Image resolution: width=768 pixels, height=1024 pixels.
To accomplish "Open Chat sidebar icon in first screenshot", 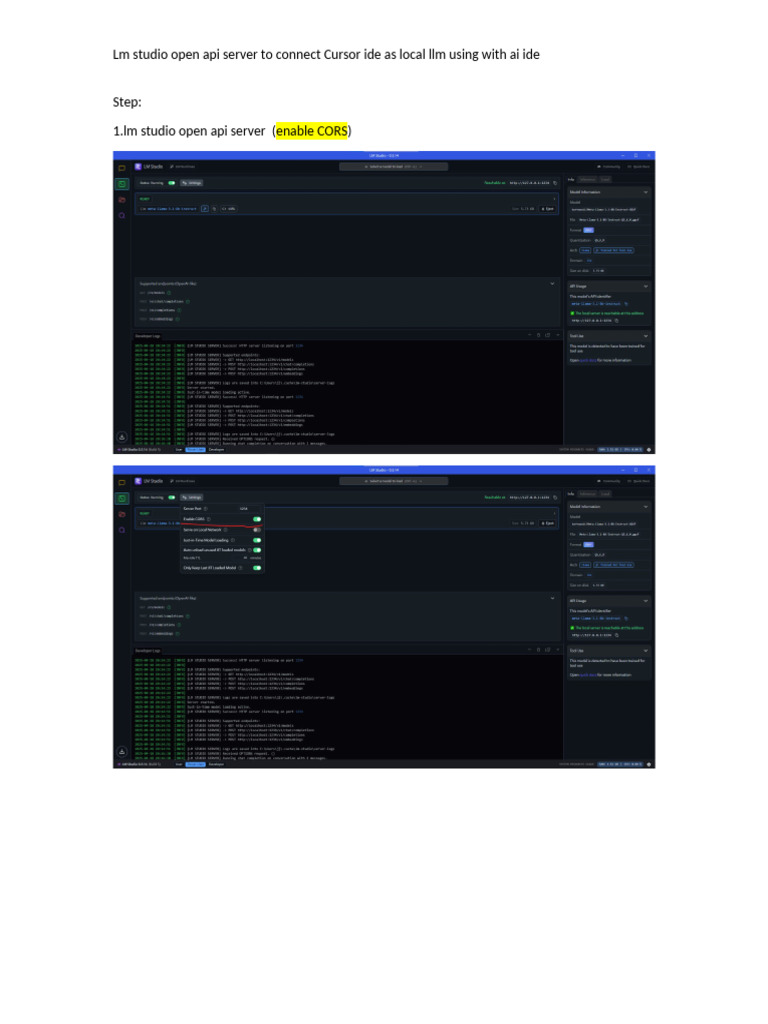I will pos(122,168).
